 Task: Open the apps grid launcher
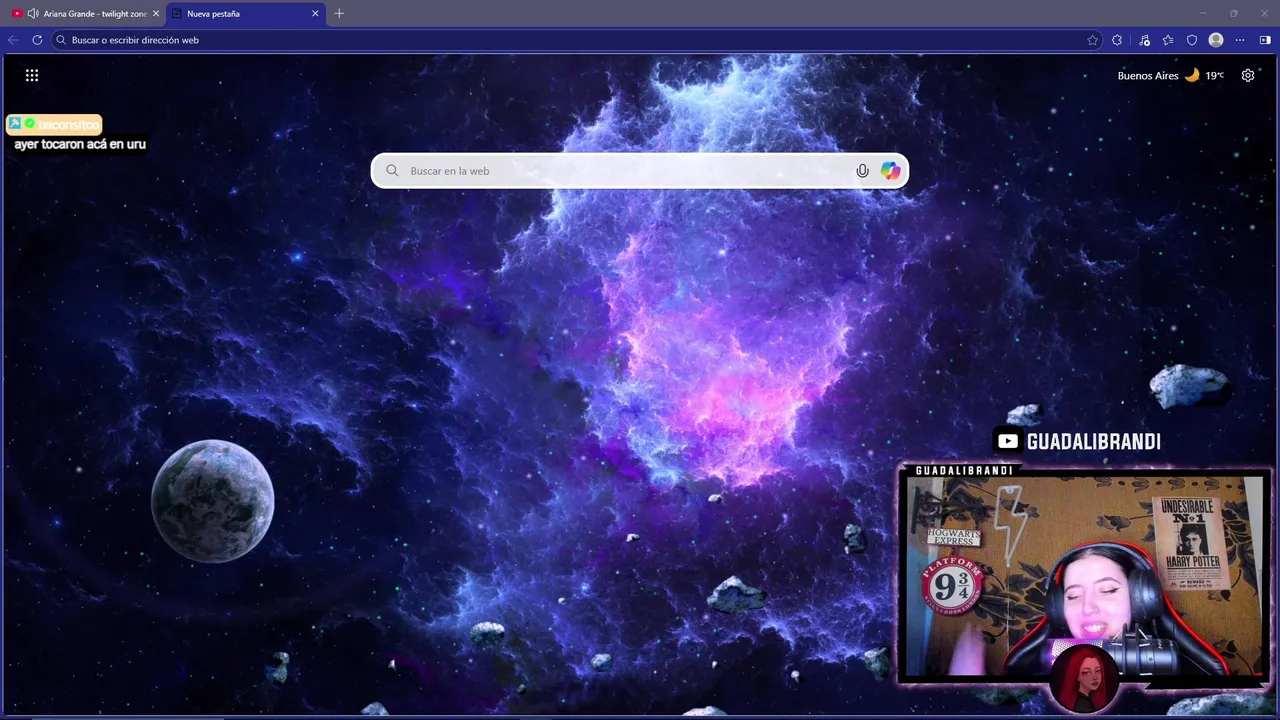(32, 75)
